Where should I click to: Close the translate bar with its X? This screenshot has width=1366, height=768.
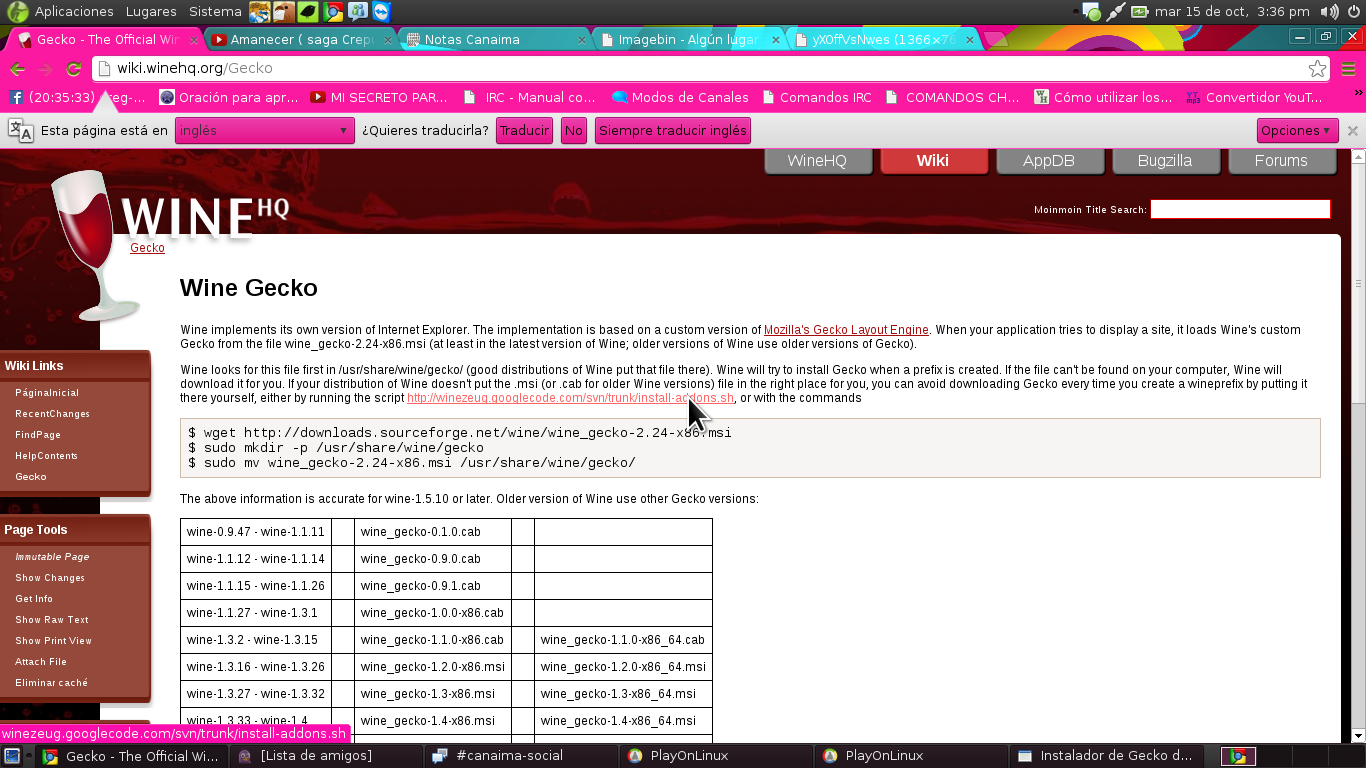tap(1353, 130)
